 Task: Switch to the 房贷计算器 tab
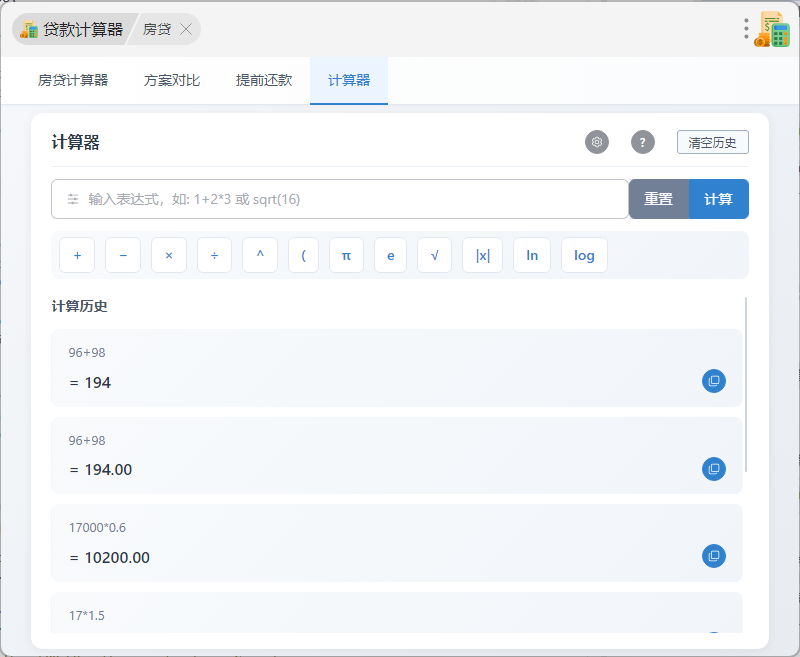(73, 81)
